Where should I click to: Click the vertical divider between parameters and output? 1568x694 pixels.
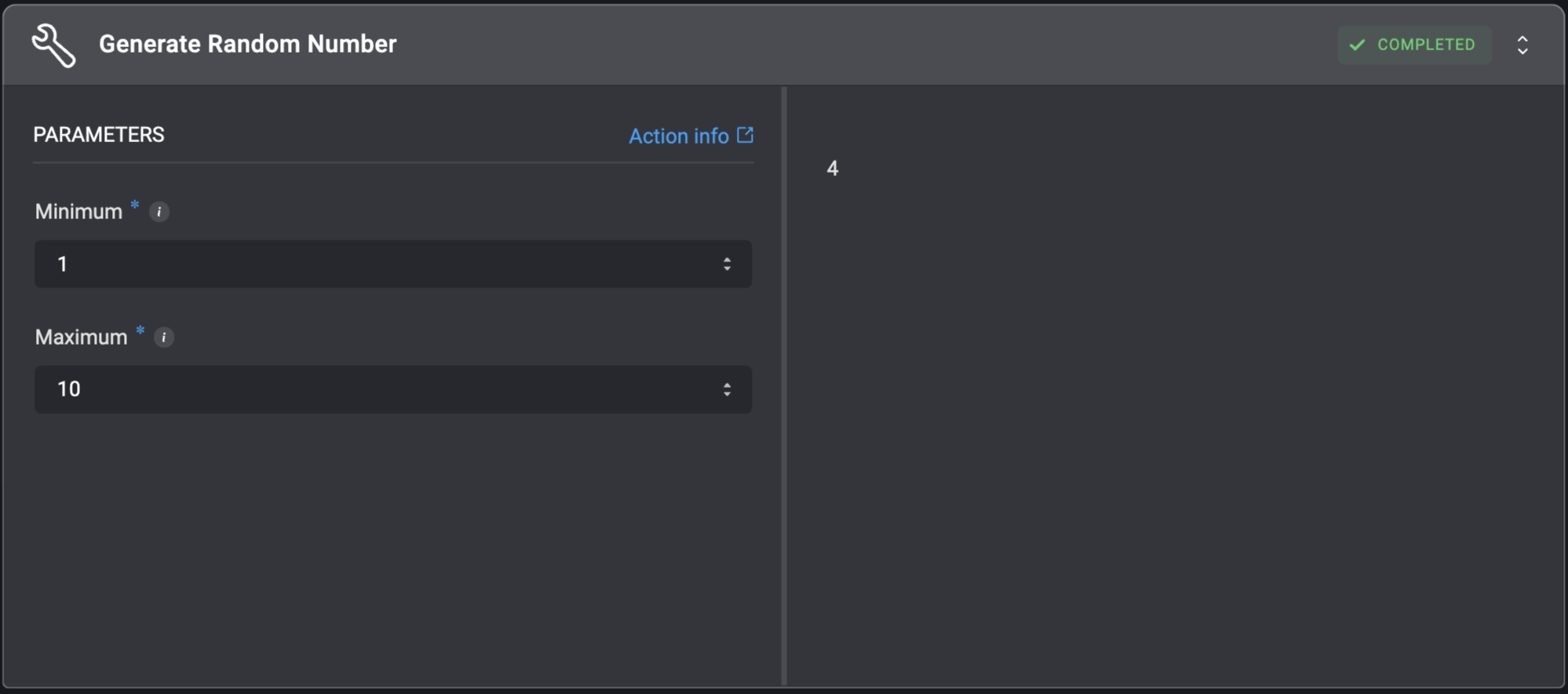pyautogui.click(x=784, y=386)
